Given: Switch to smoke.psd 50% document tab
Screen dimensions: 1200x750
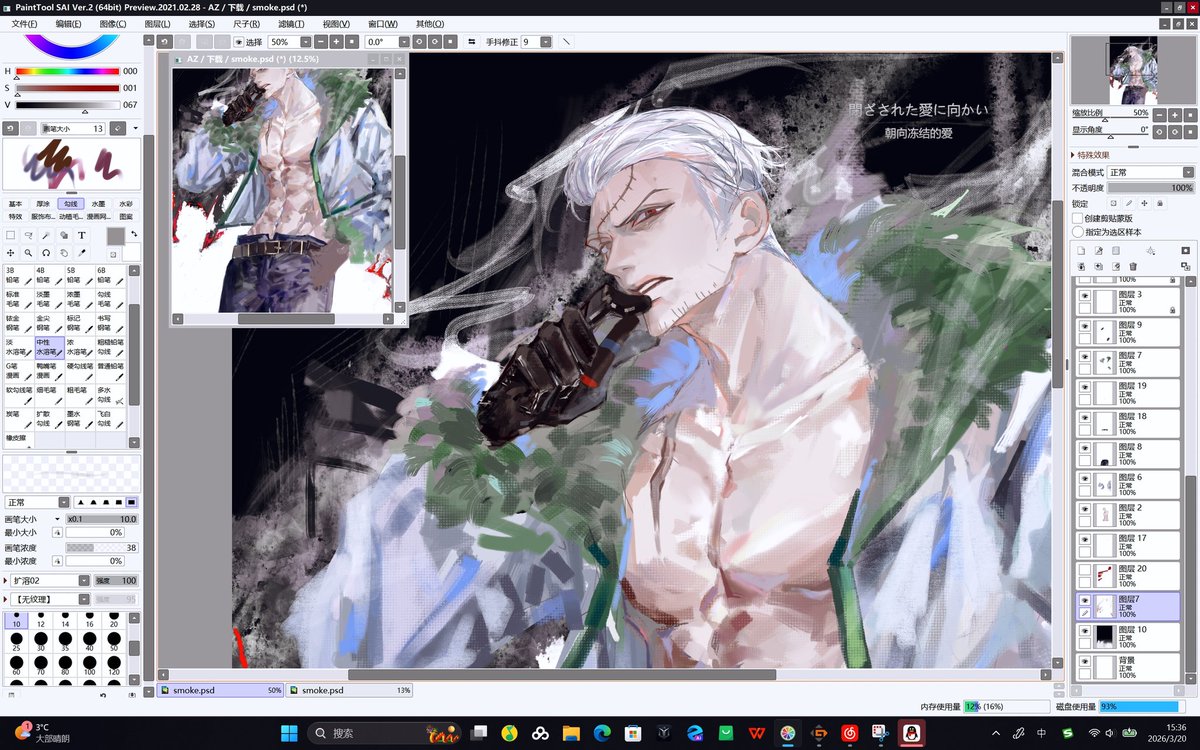Looking at the screenshot, I should coord(220,690).
